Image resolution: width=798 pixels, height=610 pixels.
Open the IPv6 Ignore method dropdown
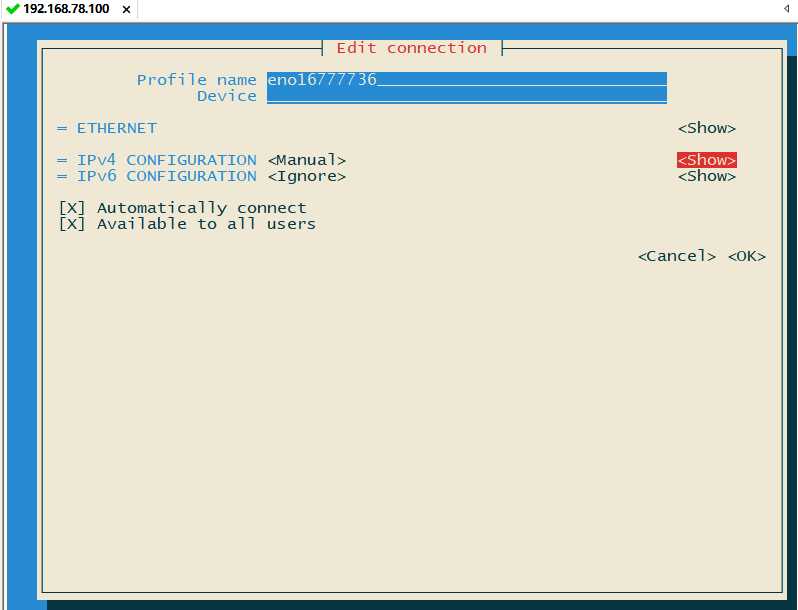coord(307,177)
